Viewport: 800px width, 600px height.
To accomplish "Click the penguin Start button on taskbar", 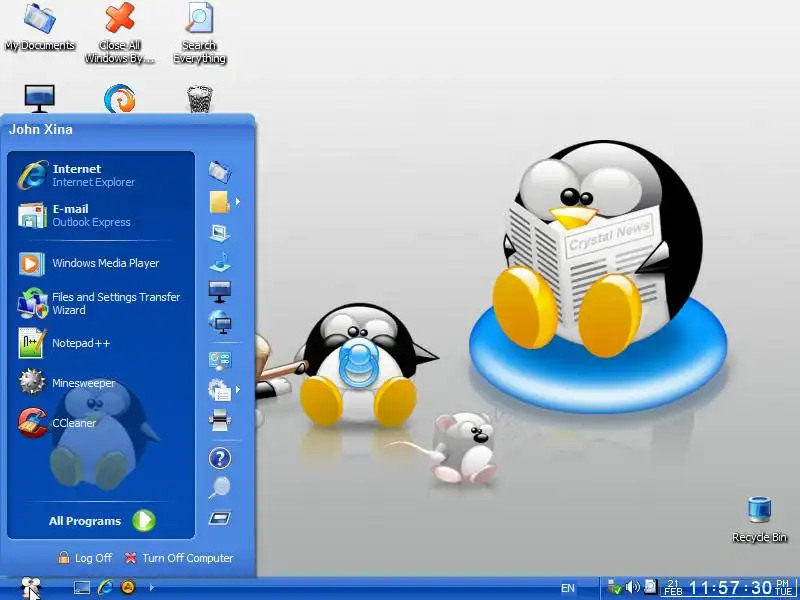I will click(x=31, y=588).
